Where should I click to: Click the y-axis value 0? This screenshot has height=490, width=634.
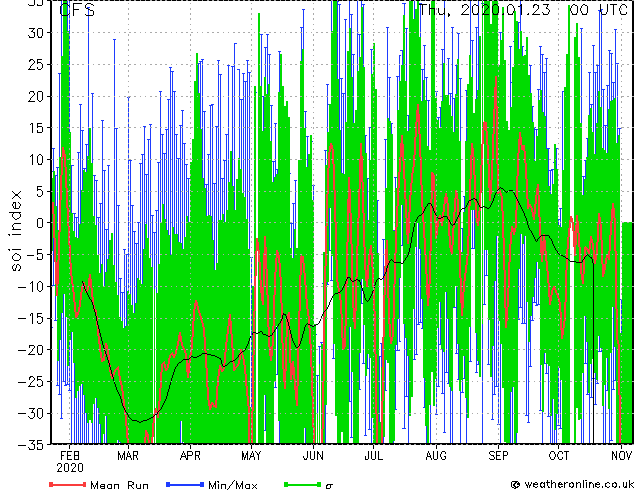click(39, 223)
